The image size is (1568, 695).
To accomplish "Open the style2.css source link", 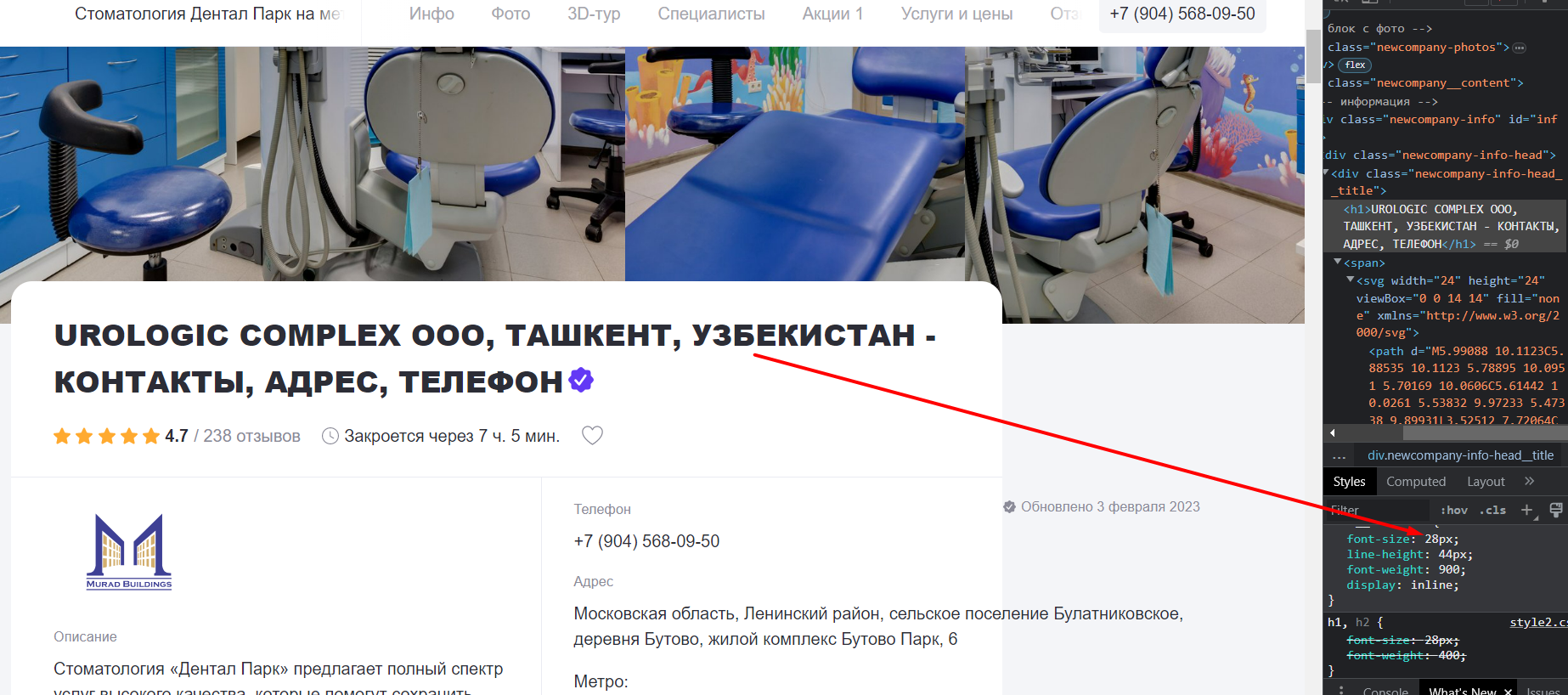I will (x=1538, y=622).
